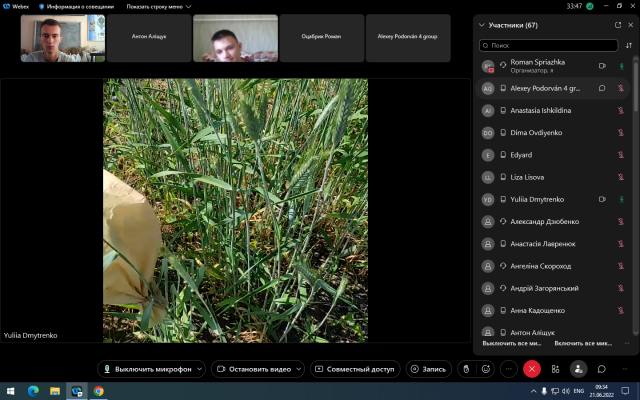This screenshot has height=400, width=640.
Task: Toggle Dima Ovdiyenko's muted microphone
Action: point(621,133)
